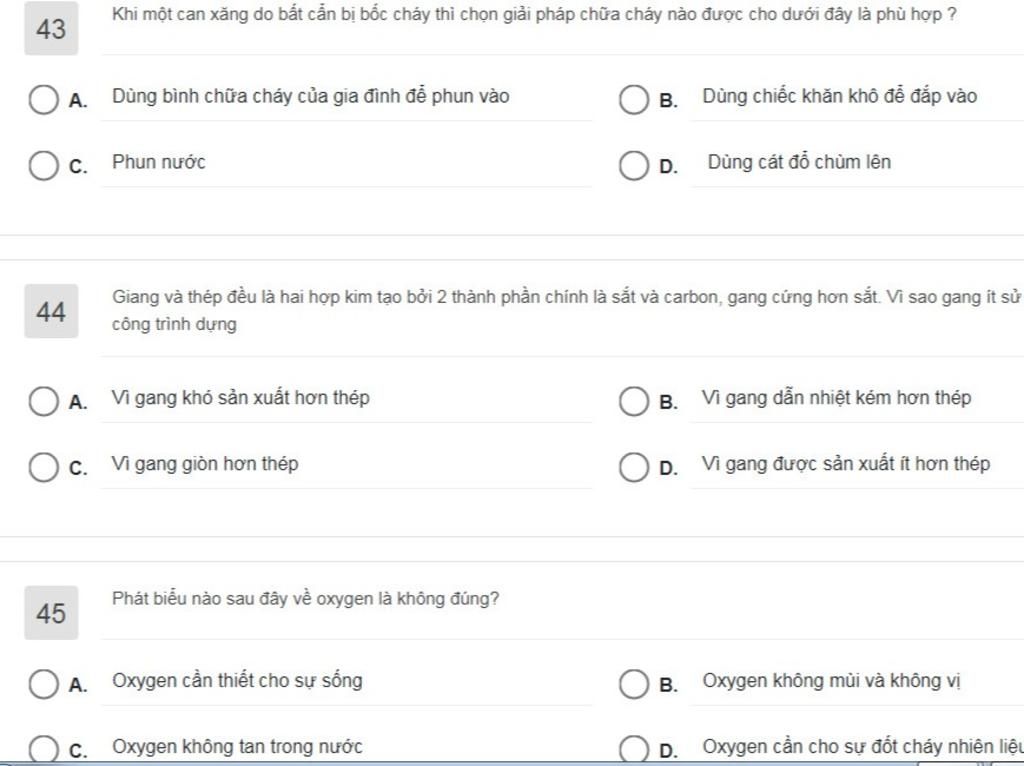
Task: Pick radio button D in question 43
Action: 634,165
